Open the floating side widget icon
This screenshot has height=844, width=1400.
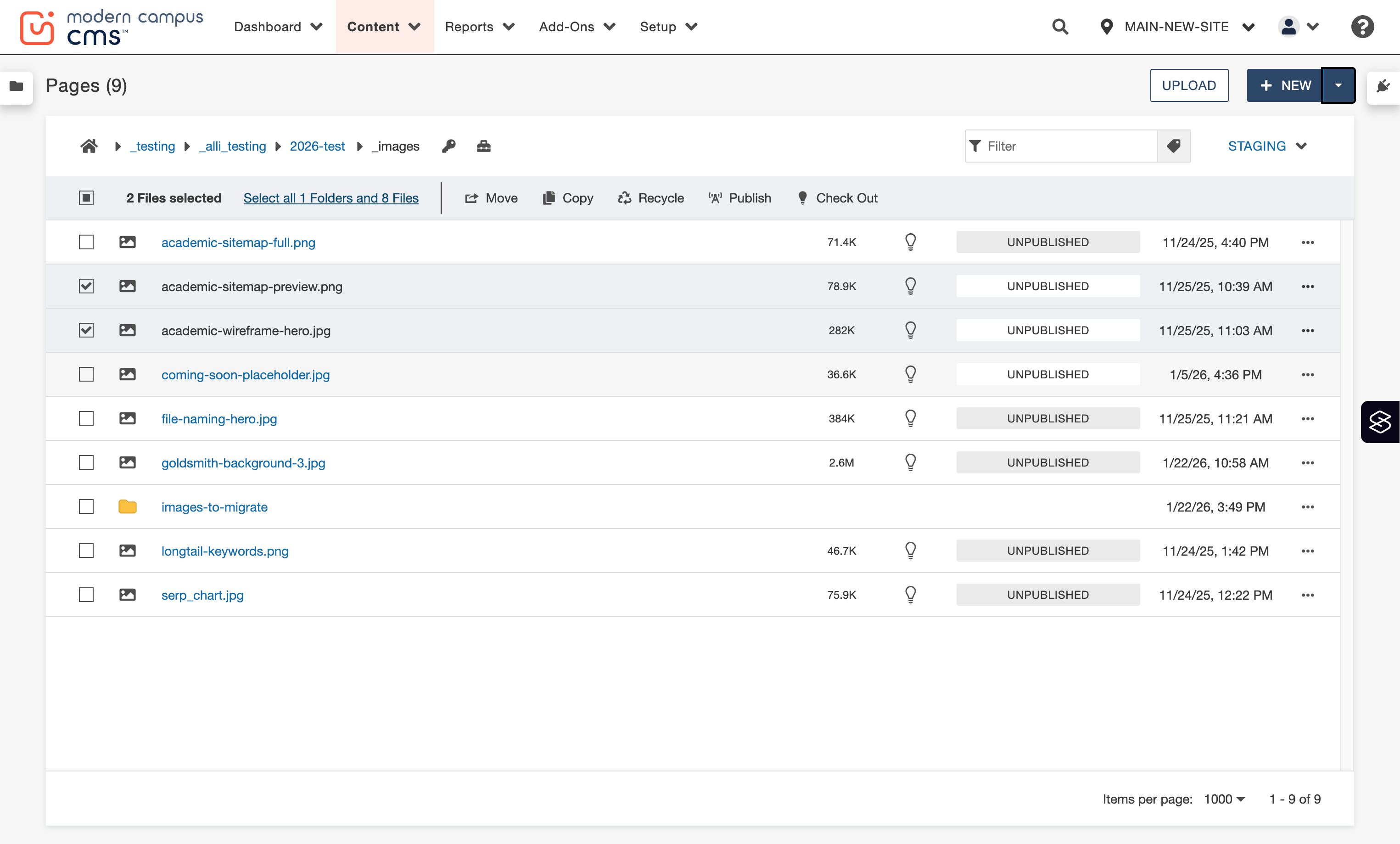[1380, 422]
